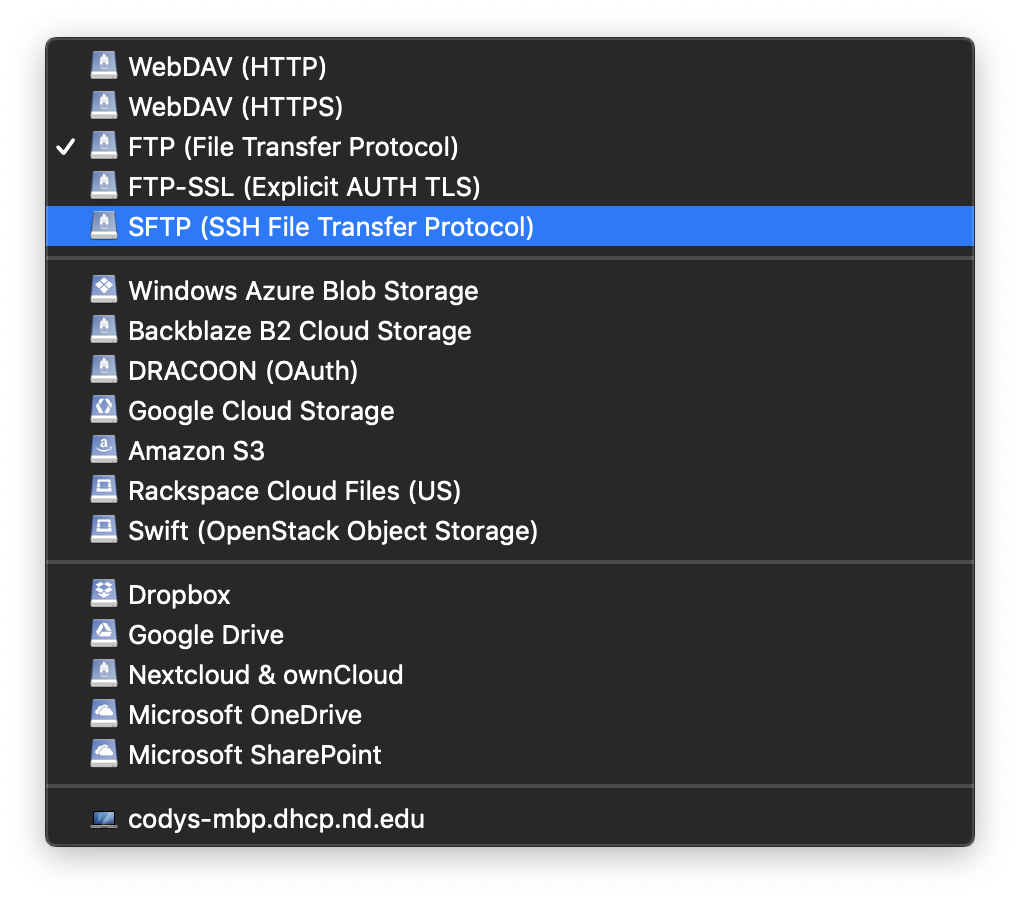Screen dimensions: 1020x900
Task: Click the checkmark next to FTP
Action: pyautogui.click(x=66, y=147)
